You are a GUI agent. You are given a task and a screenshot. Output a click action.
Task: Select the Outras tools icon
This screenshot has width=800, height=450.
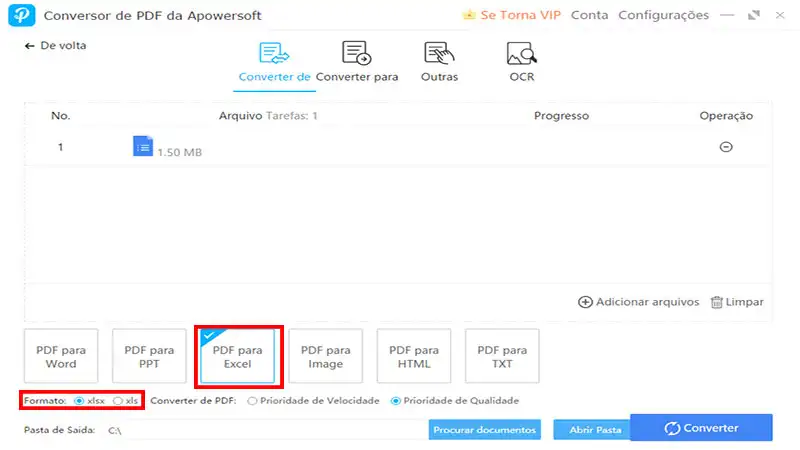(x=439, y=53)
